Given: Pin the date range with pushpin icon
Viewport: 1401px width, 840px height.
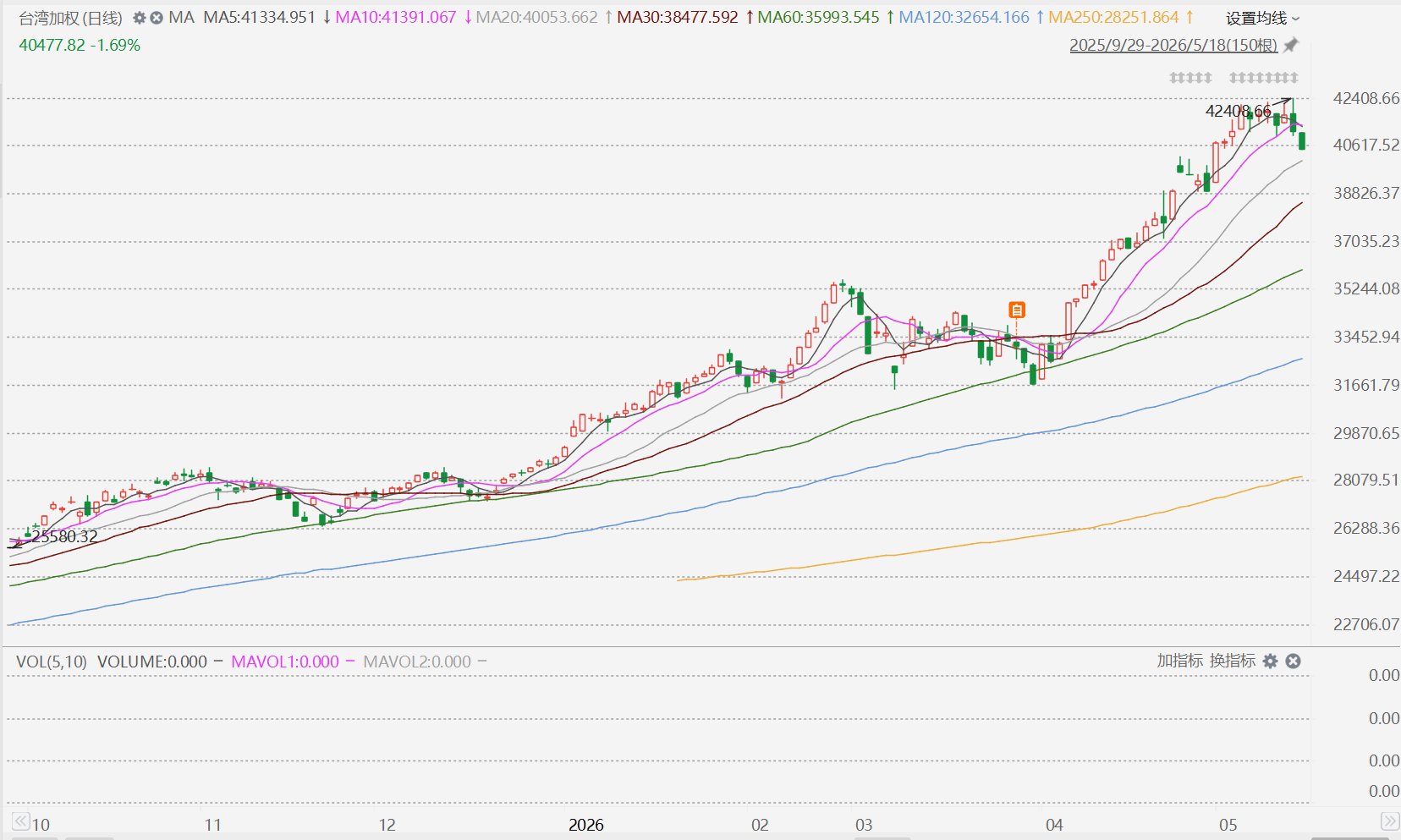Looking at the screenshot, I should tap(1290, 46).
